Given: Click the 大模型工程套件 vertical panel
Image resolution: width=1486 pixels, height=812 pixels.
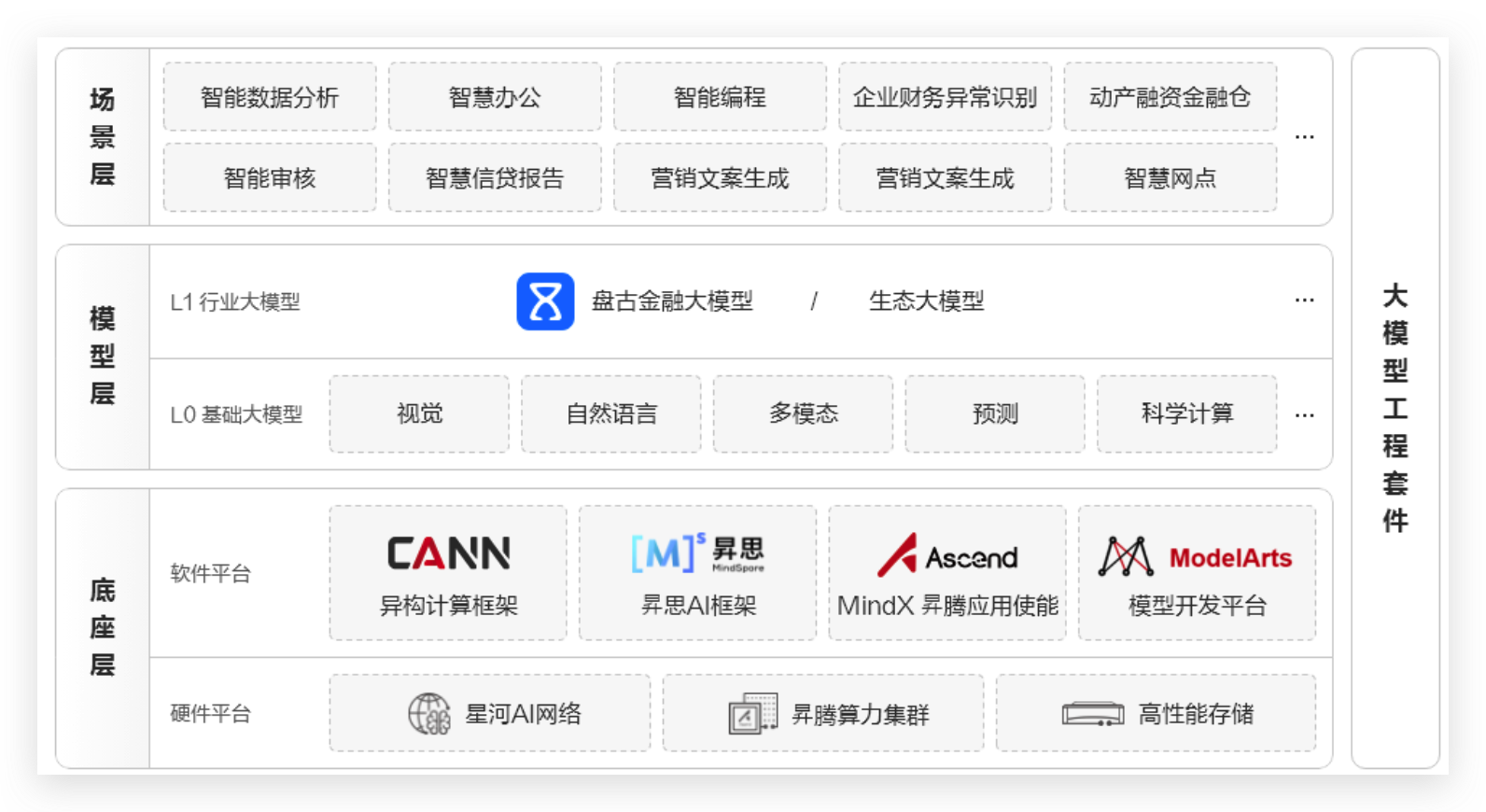Looking at the screenshot, I should pos(1395,408).
